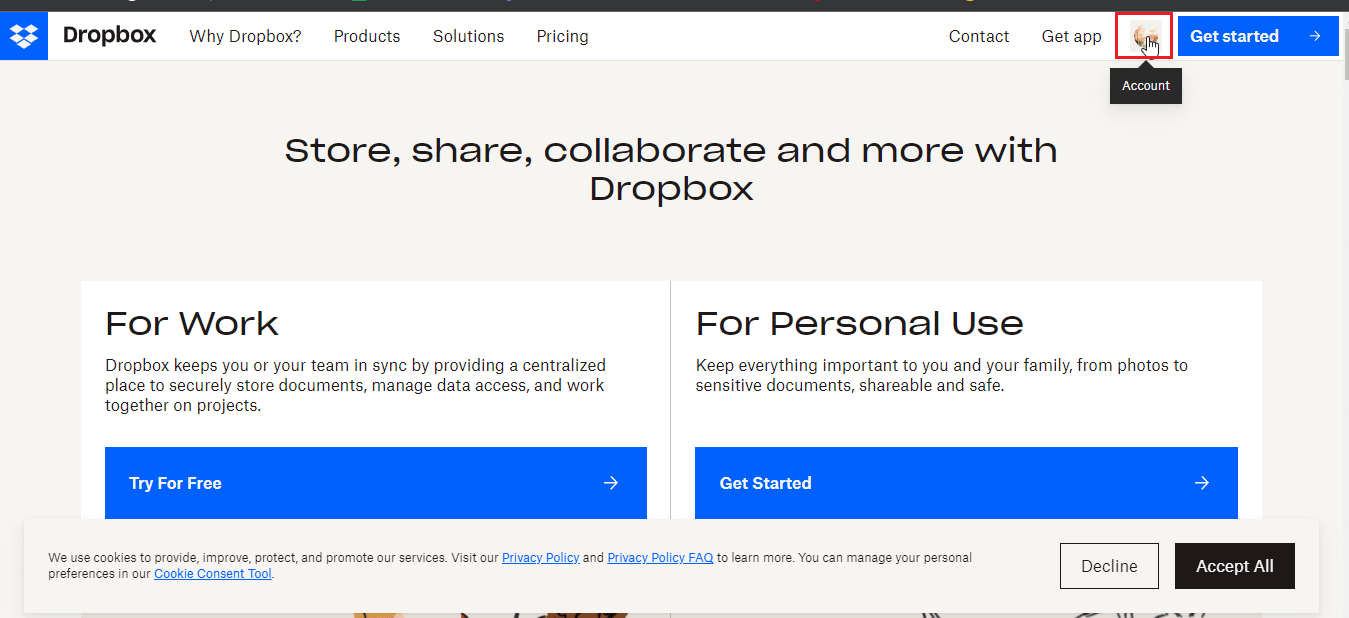
Task: Click the arrow inside Try For Free
Action: [x=610, y=482]
